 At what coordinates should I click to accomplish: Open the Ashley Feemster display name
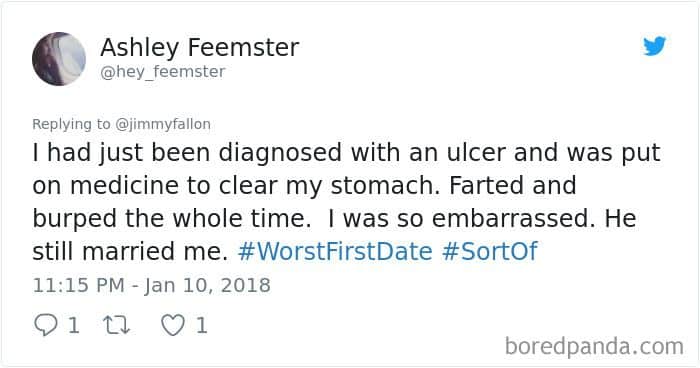(200, 47)
